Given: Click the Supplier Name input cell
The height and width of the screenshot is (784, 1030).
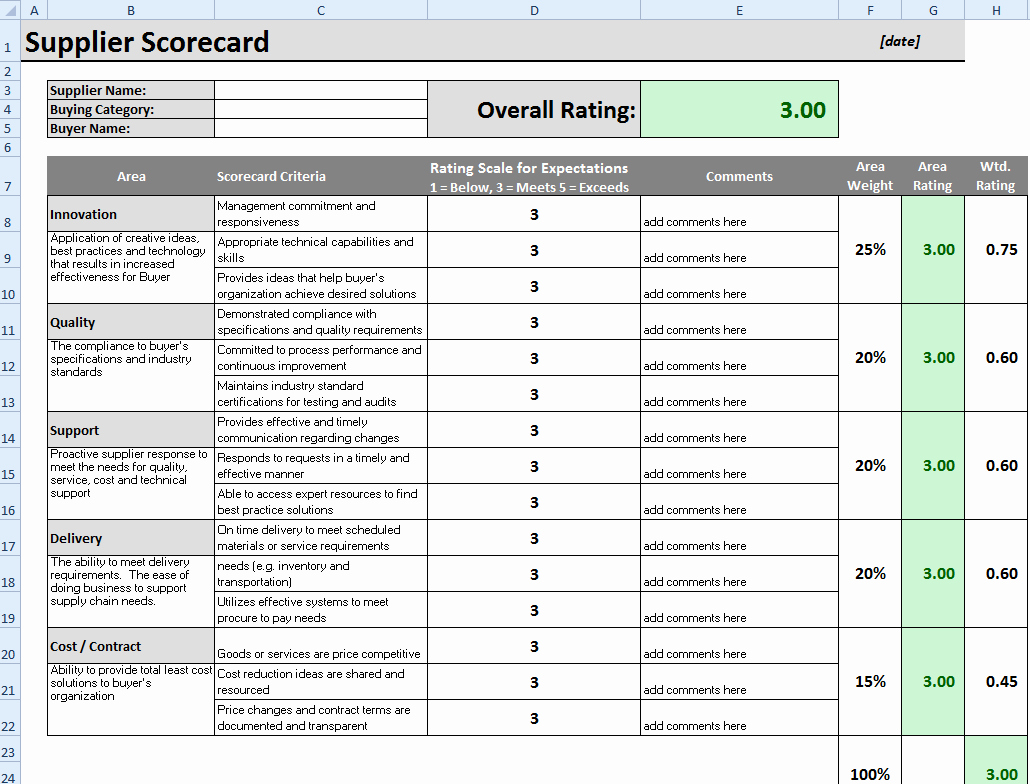Looking at the screenshot, I should click(321, 90).
